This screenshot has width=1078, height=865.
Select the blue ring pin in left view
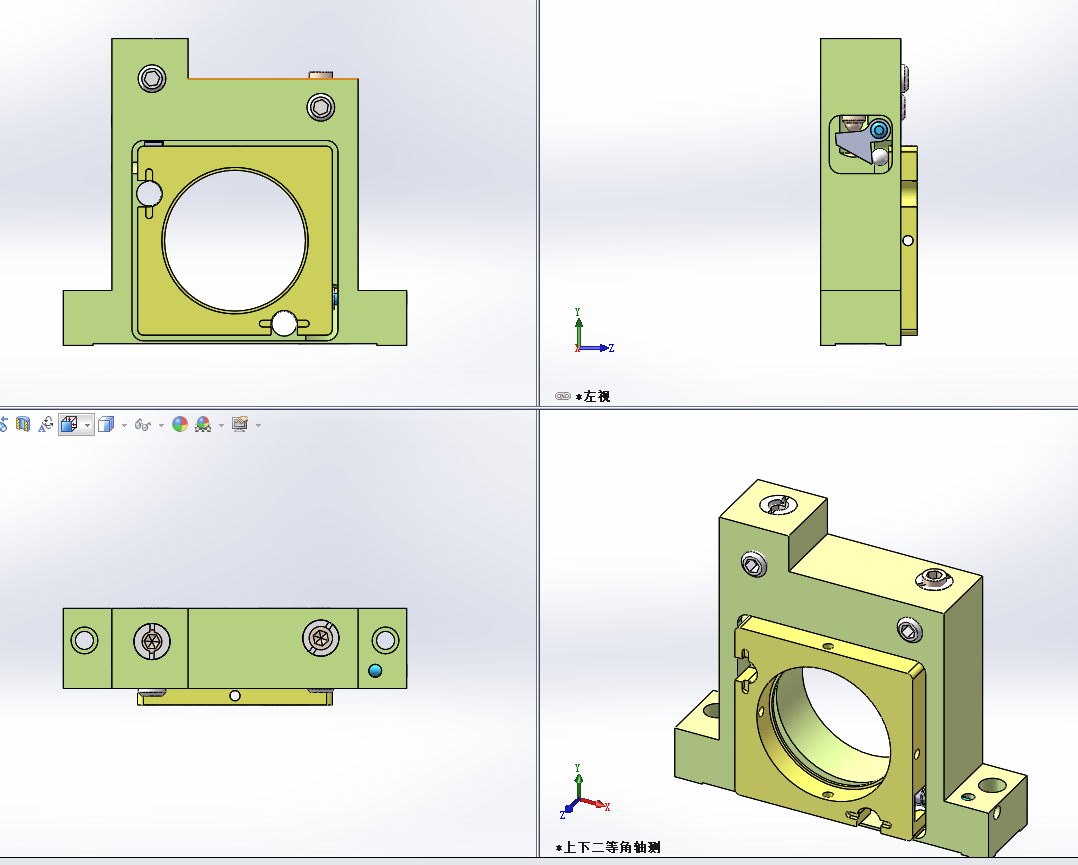[x=879, y=130]
